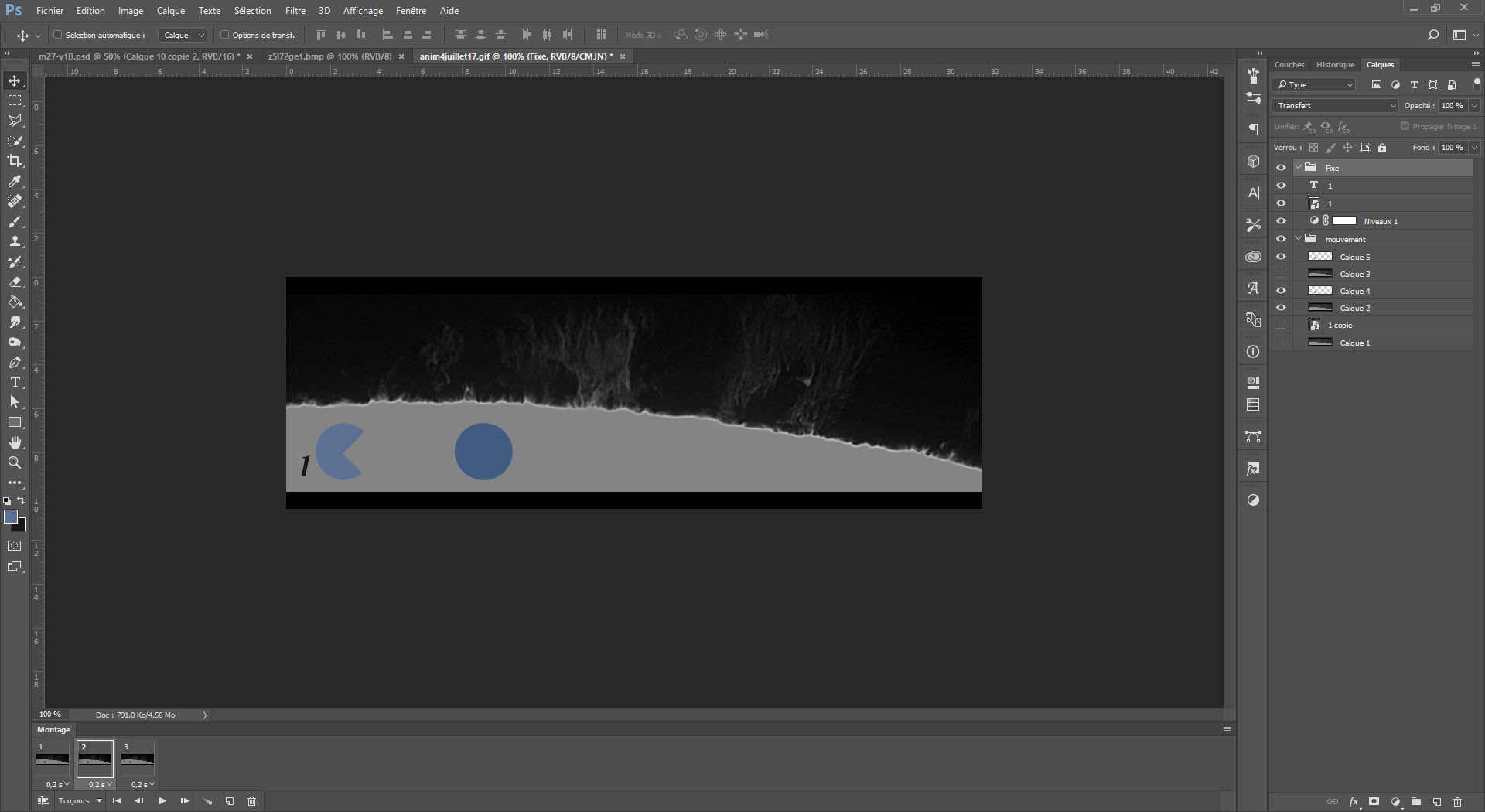Switch to the m27-v1B.psd document tab

(139, 56)
